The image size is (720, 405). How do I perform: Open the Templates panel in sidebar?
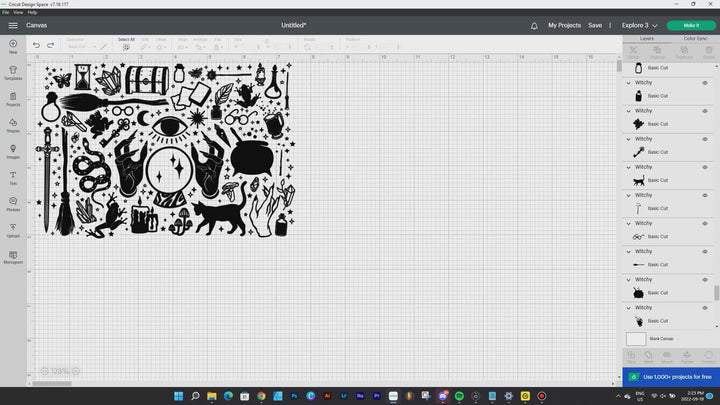13,71
